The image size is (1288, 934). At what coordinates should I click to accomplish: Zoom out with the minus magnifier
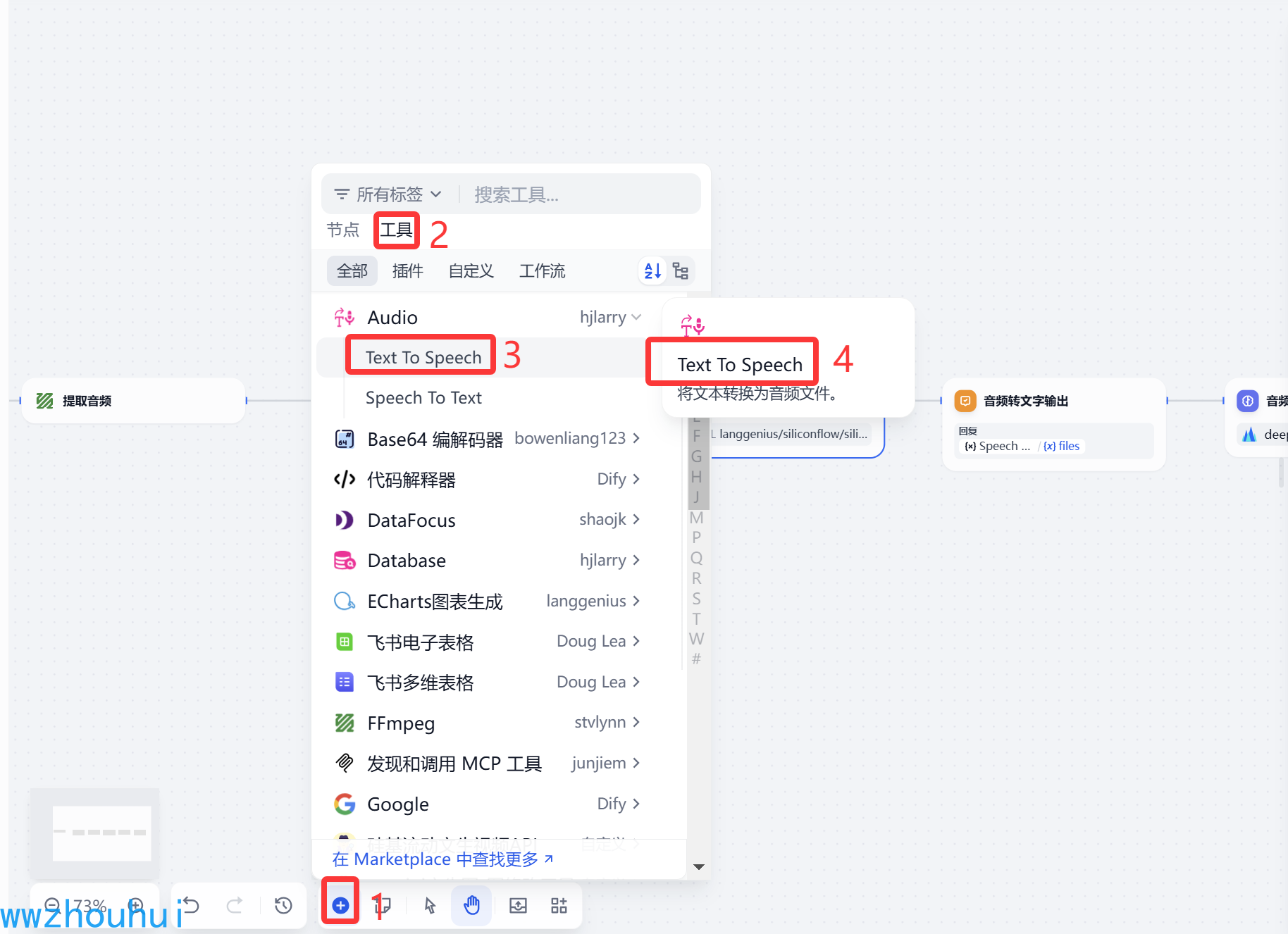tap(53, 905)
